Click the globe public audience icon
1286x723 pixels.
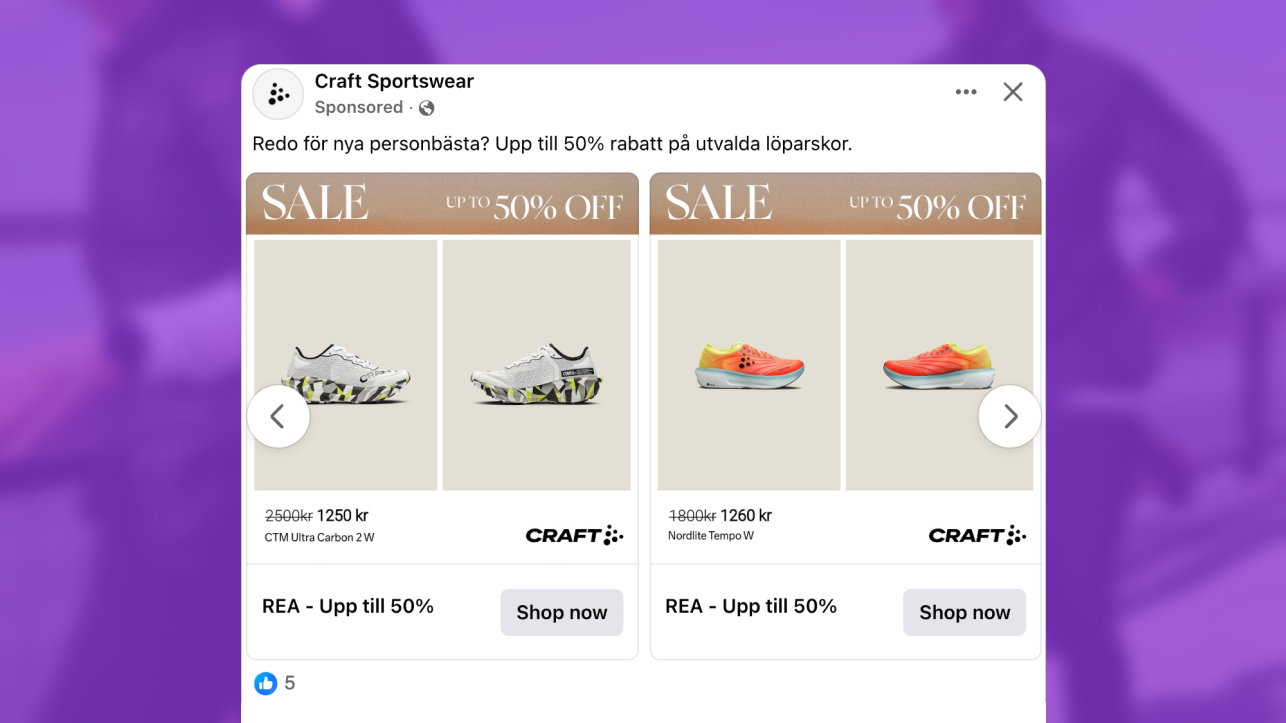(427, 108)
